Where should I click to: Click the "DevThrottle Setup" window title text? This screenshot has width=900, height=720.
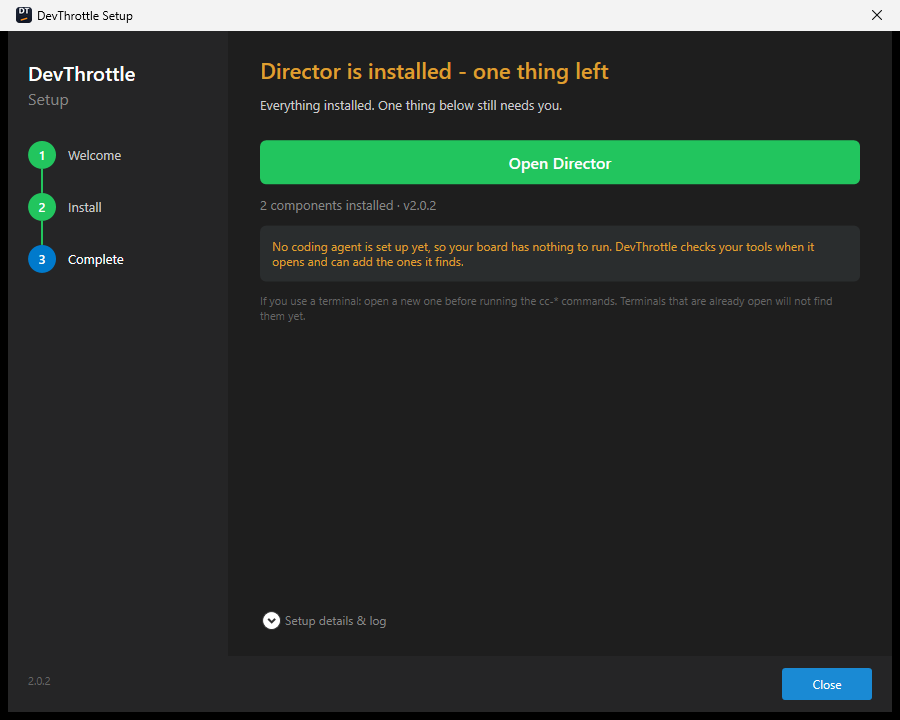pyautogui.click(x=85, y=16)
